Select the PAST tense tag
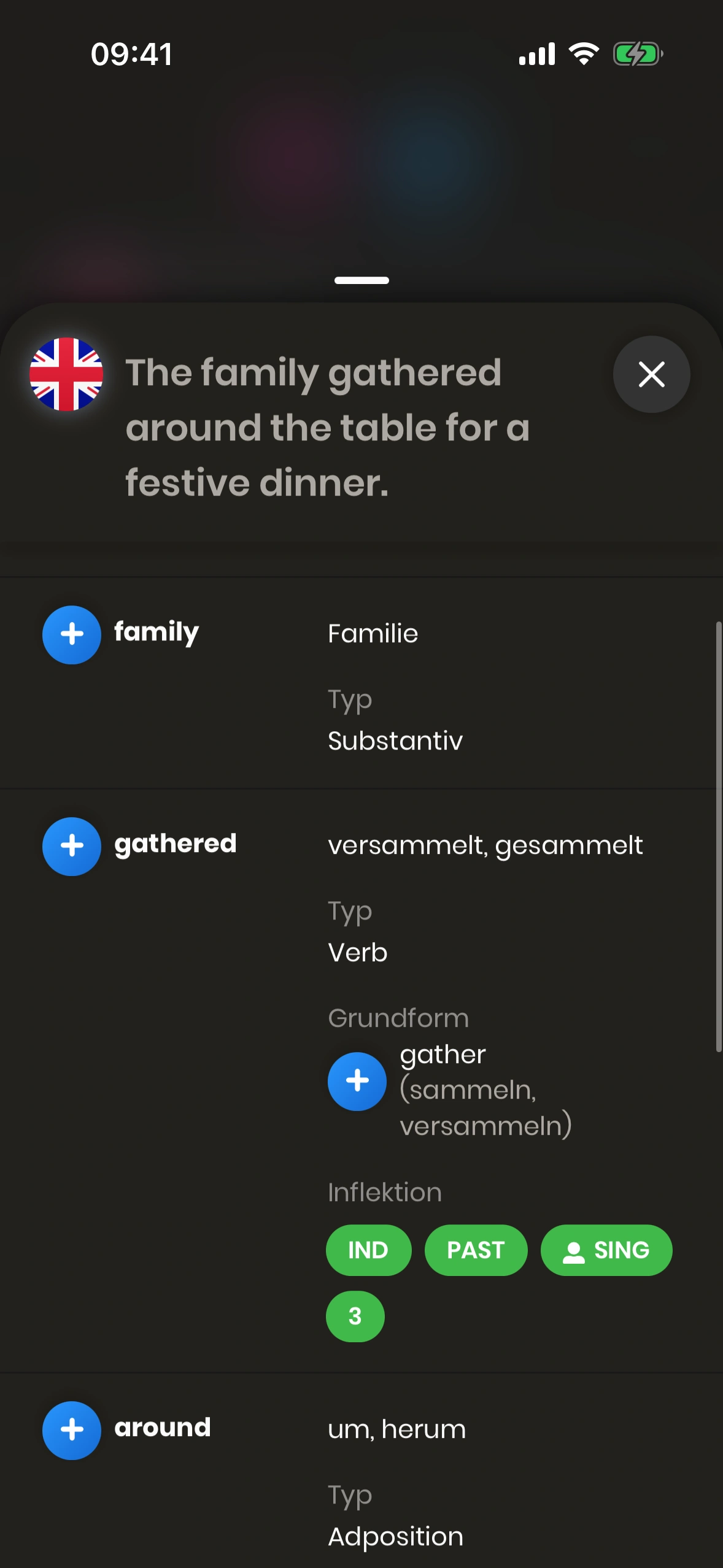 (476, 1250)
